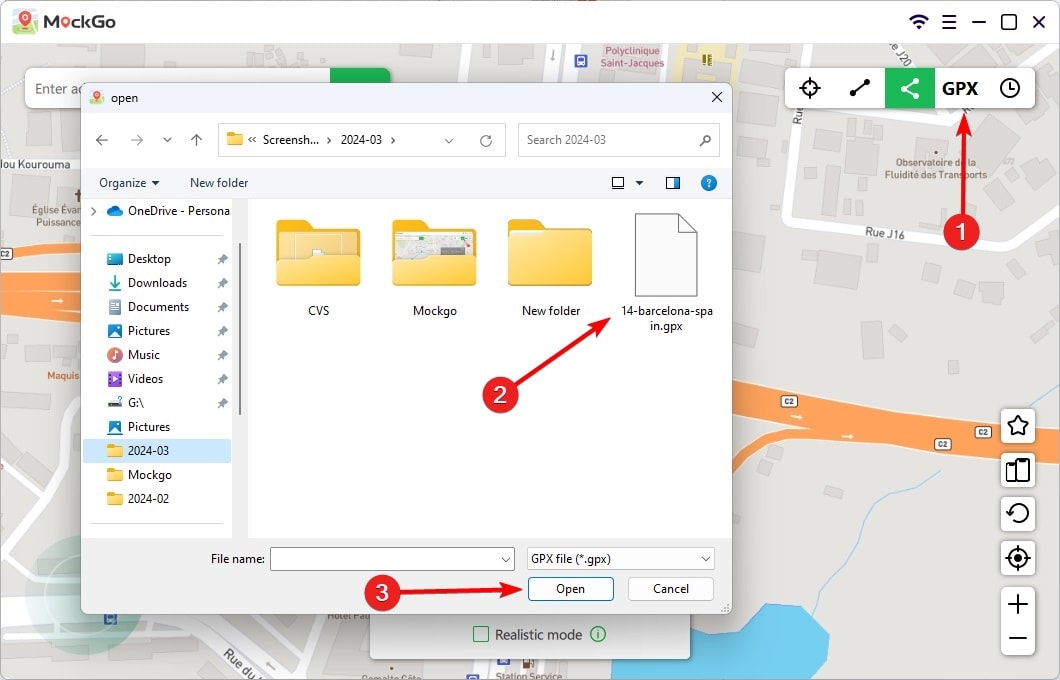This screenshot has height=680, width=1060.
Task: Toggle the dialog view layout switcher
Action: (x=623, y=182)
